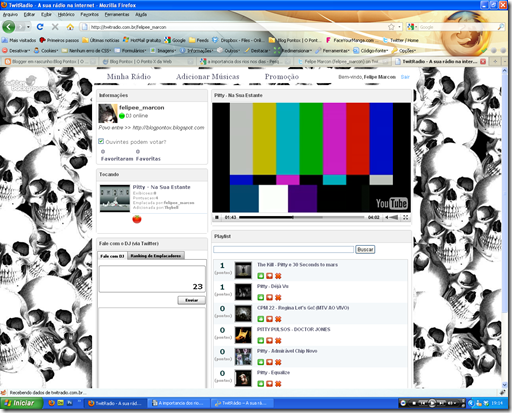Image resolution: width=512 pixels, height=413 pixels.
Task: Open the Cookies developer toolbar menu
Action: coord(46,51)
